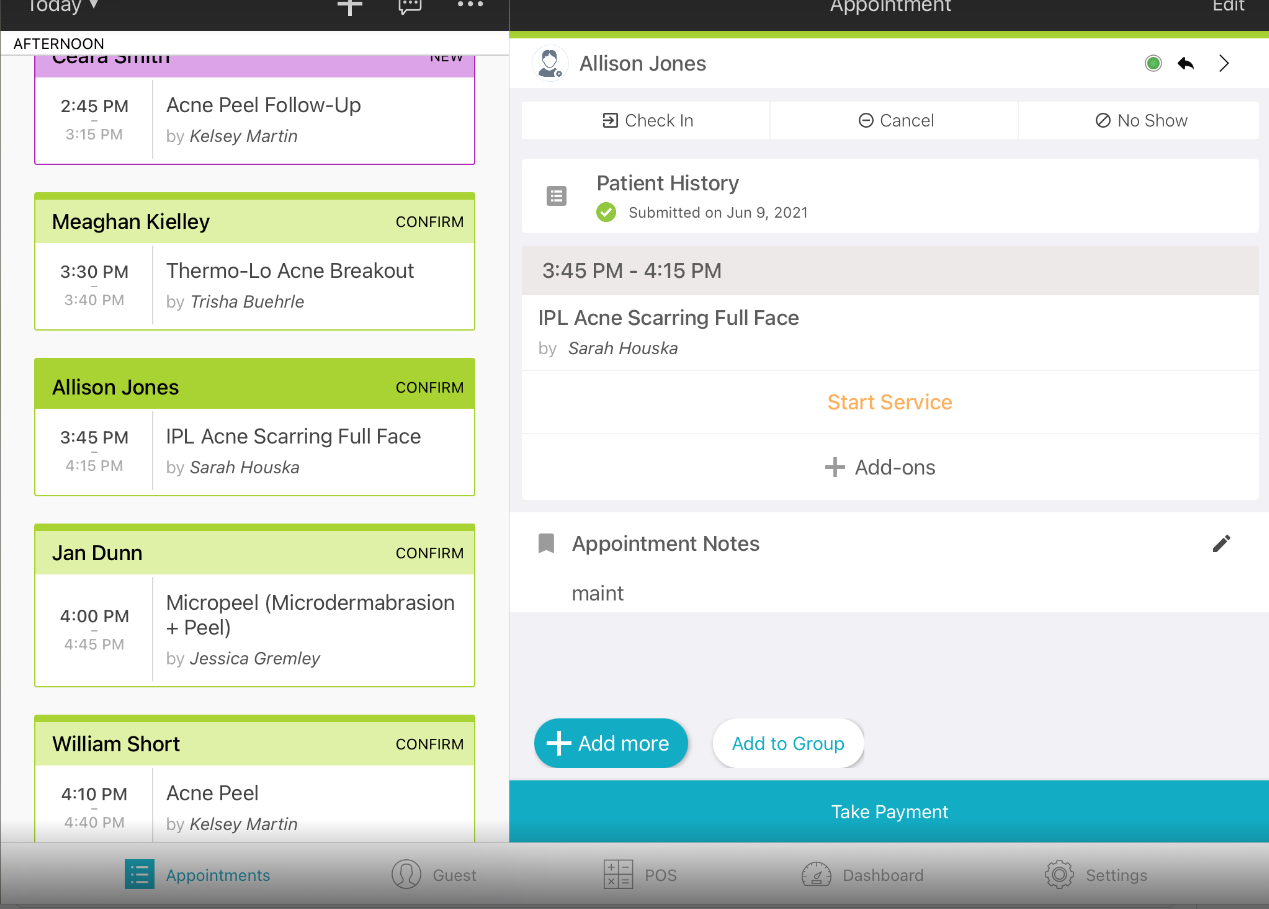Viewport: 1269px width, 909px height.
Task: Switch to Dashboard tab
Action: click(x=862, y=875)
